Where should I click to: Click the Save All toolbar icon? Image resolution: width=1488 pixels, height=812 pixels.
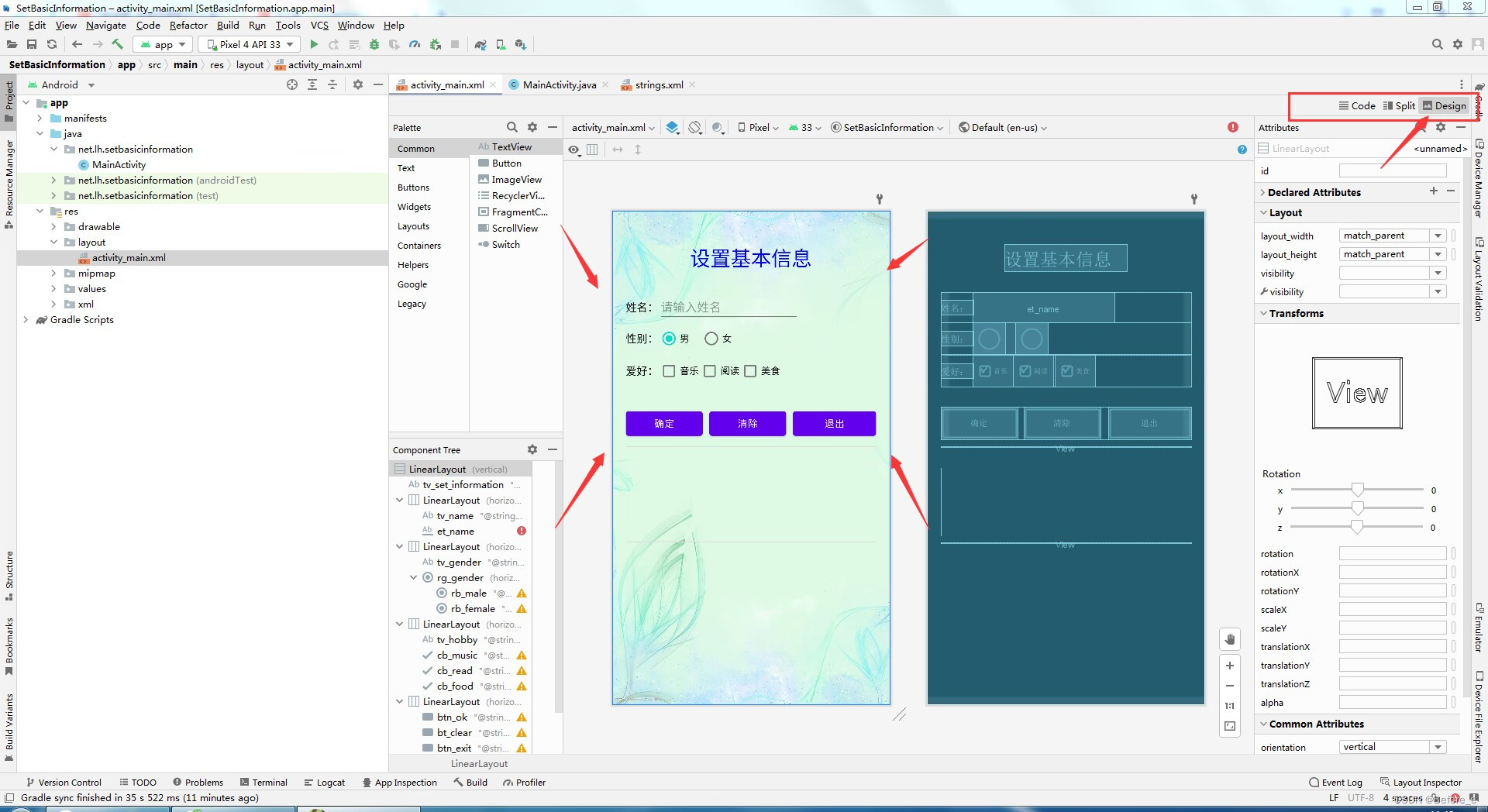(x=32, y=44)
